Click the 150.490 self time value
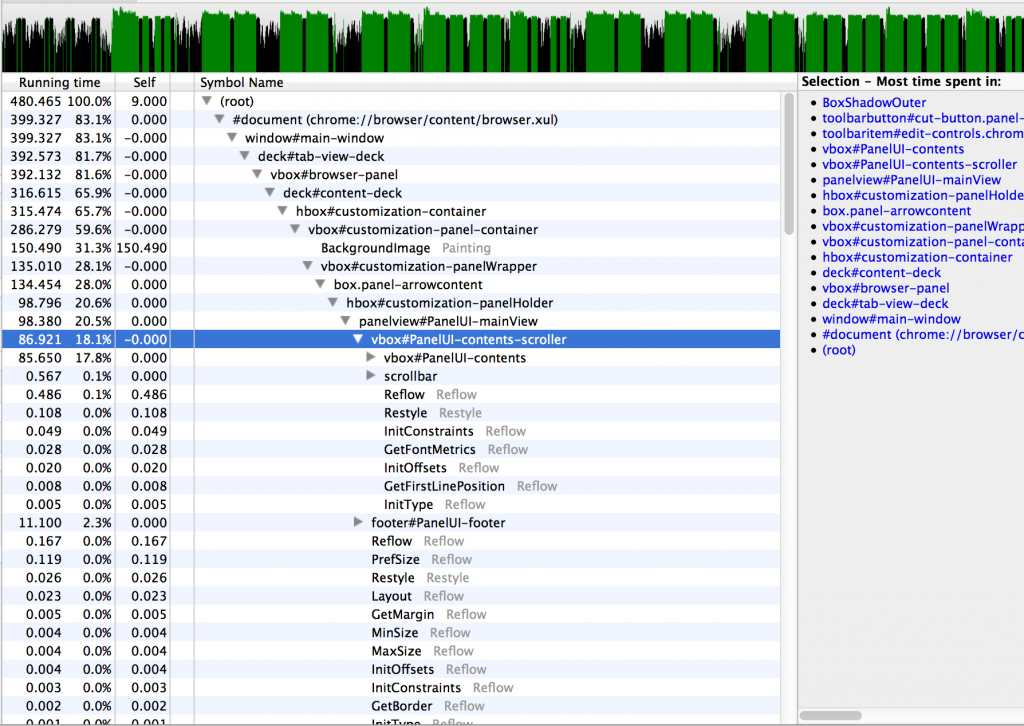Viewport: 1024px width, 726px height. [142, 247]
